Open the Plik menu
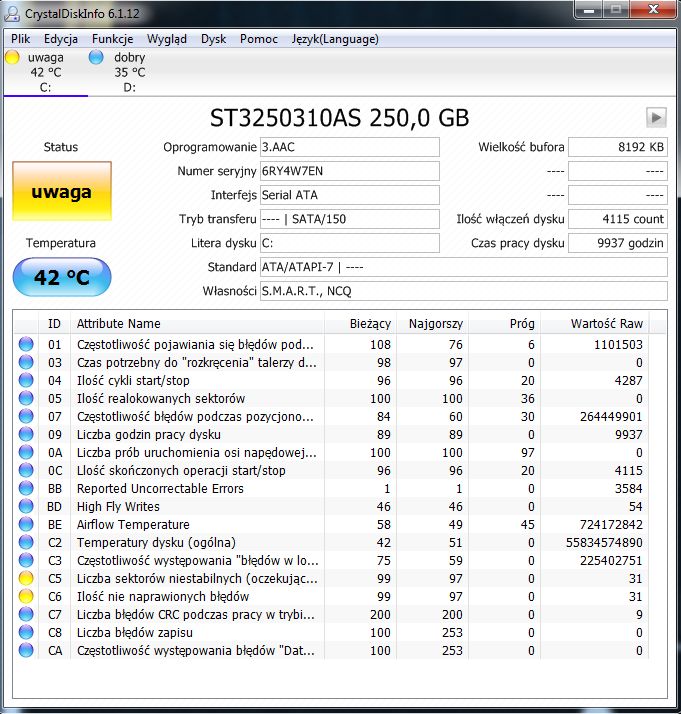Viewport: 681px width, 714px height. point(20,39)
